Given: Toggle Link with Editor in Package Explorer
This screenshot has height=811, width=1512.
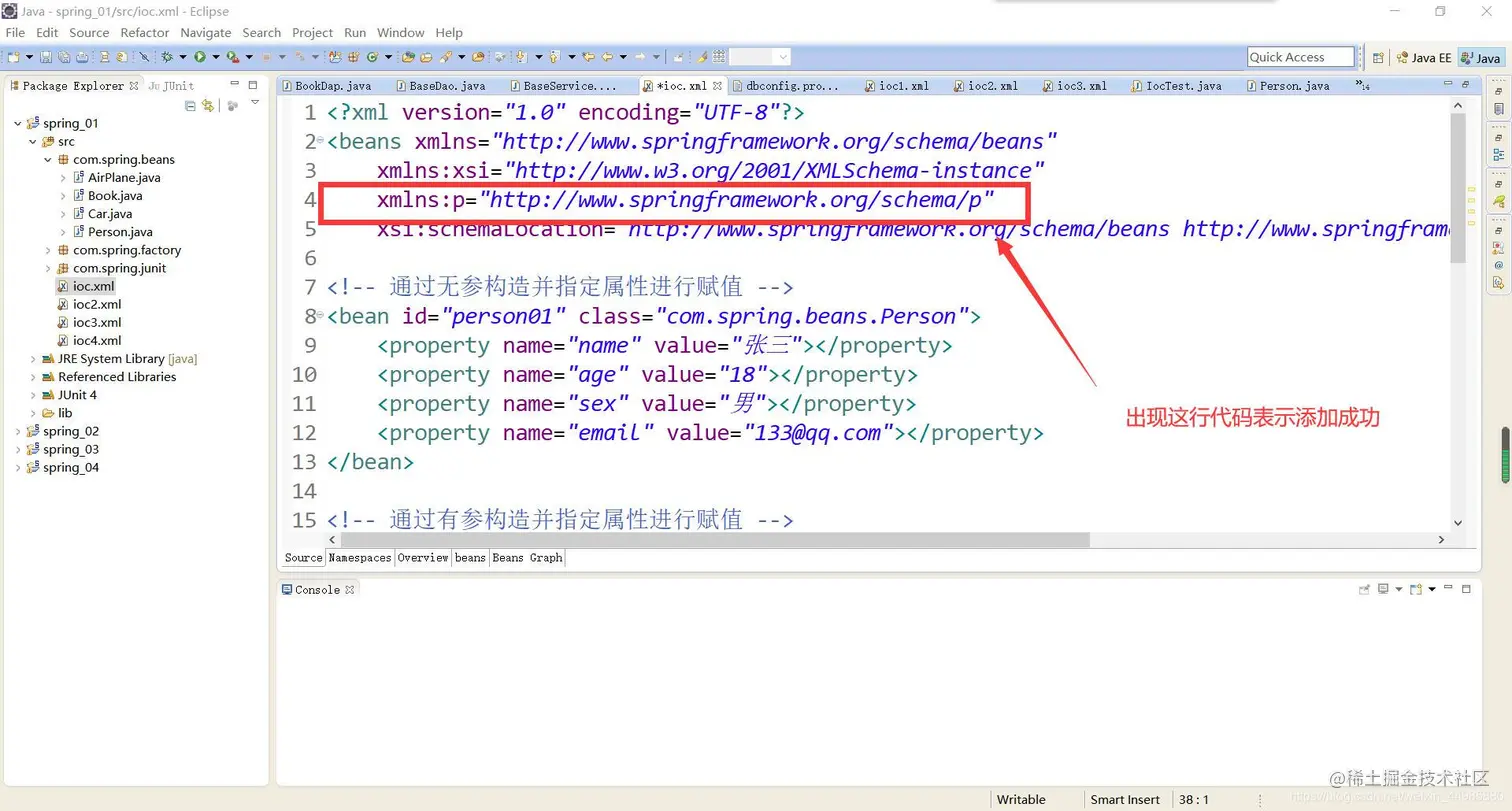Looking at the screenshot, I should (207, 105).
